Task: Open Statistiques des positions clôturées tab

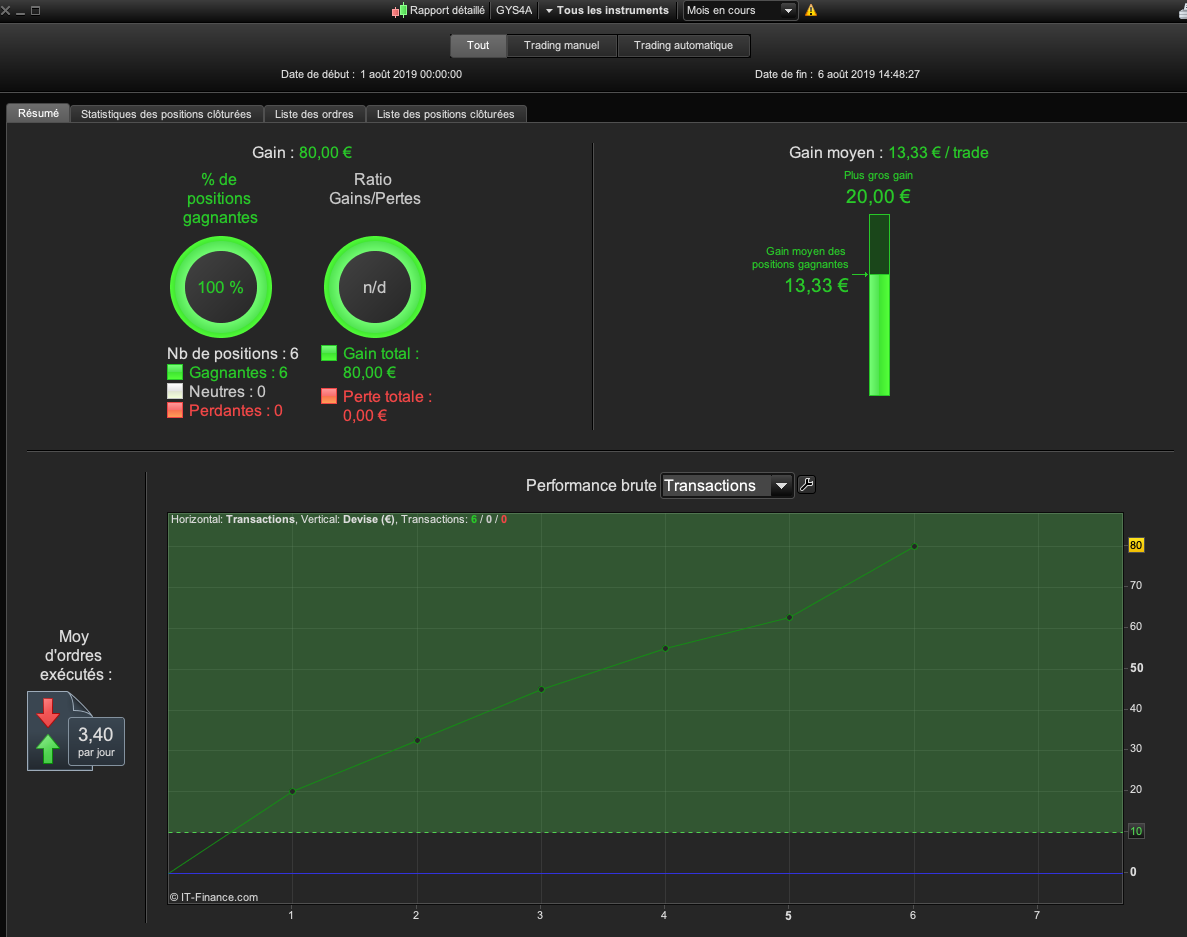Action: pyautogui.click(x=167, y=114)
